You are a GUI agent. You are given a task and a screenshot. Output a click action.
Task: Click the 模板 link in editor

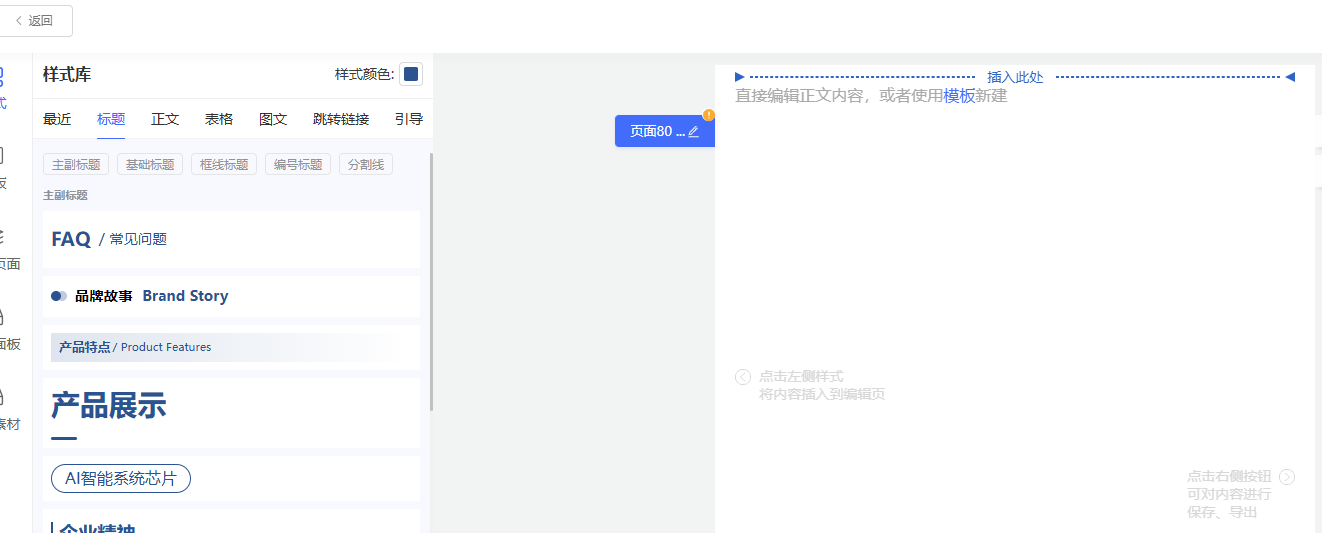coord(959,96)
